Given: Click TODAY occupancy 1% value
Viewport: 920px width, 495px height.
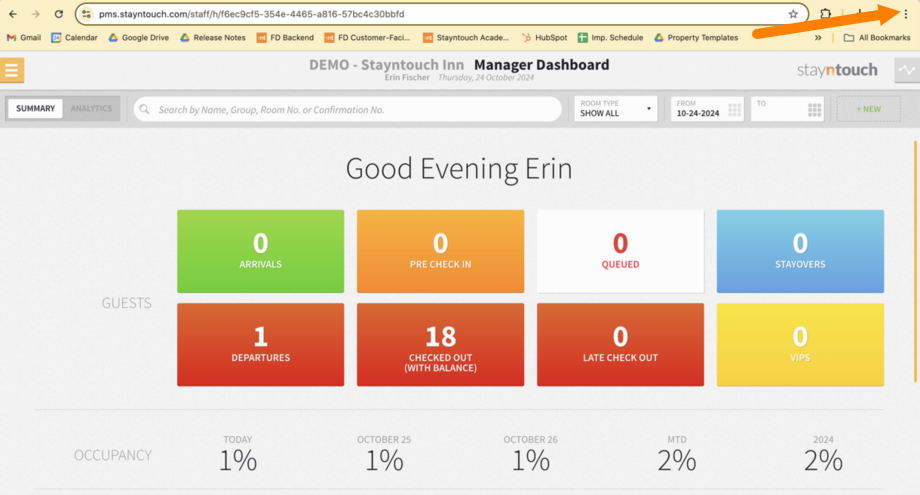Looking at the screenshot, I should click(x=238, y=460).
